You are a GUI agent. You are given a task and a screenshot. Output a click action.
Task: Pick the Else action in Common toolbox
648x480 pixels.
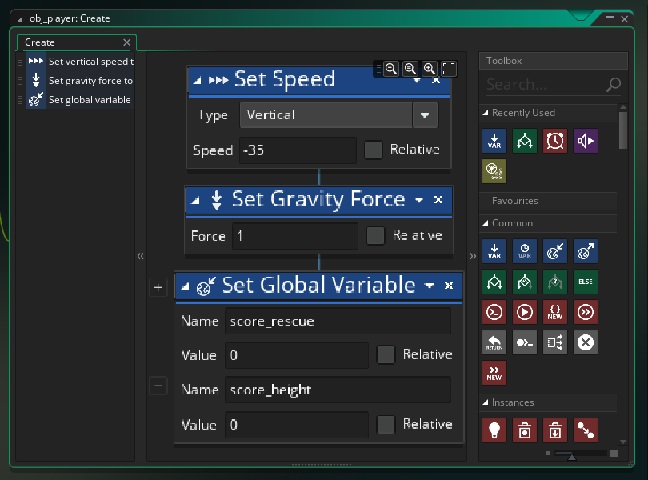point(586,281)
